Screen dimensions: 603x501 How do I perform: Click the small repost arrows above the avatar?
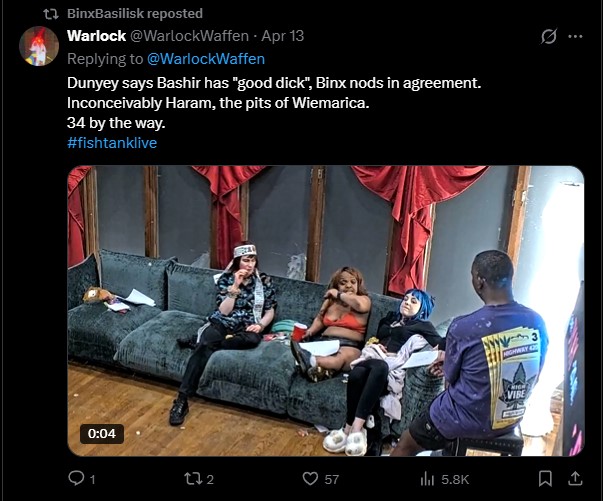(50, 14)
